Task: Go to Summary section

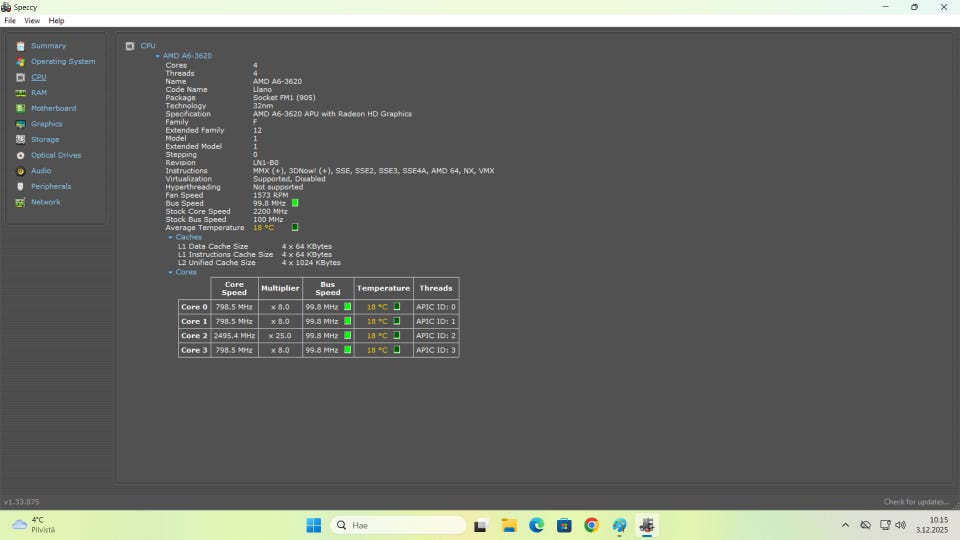Action: [48, 46]
